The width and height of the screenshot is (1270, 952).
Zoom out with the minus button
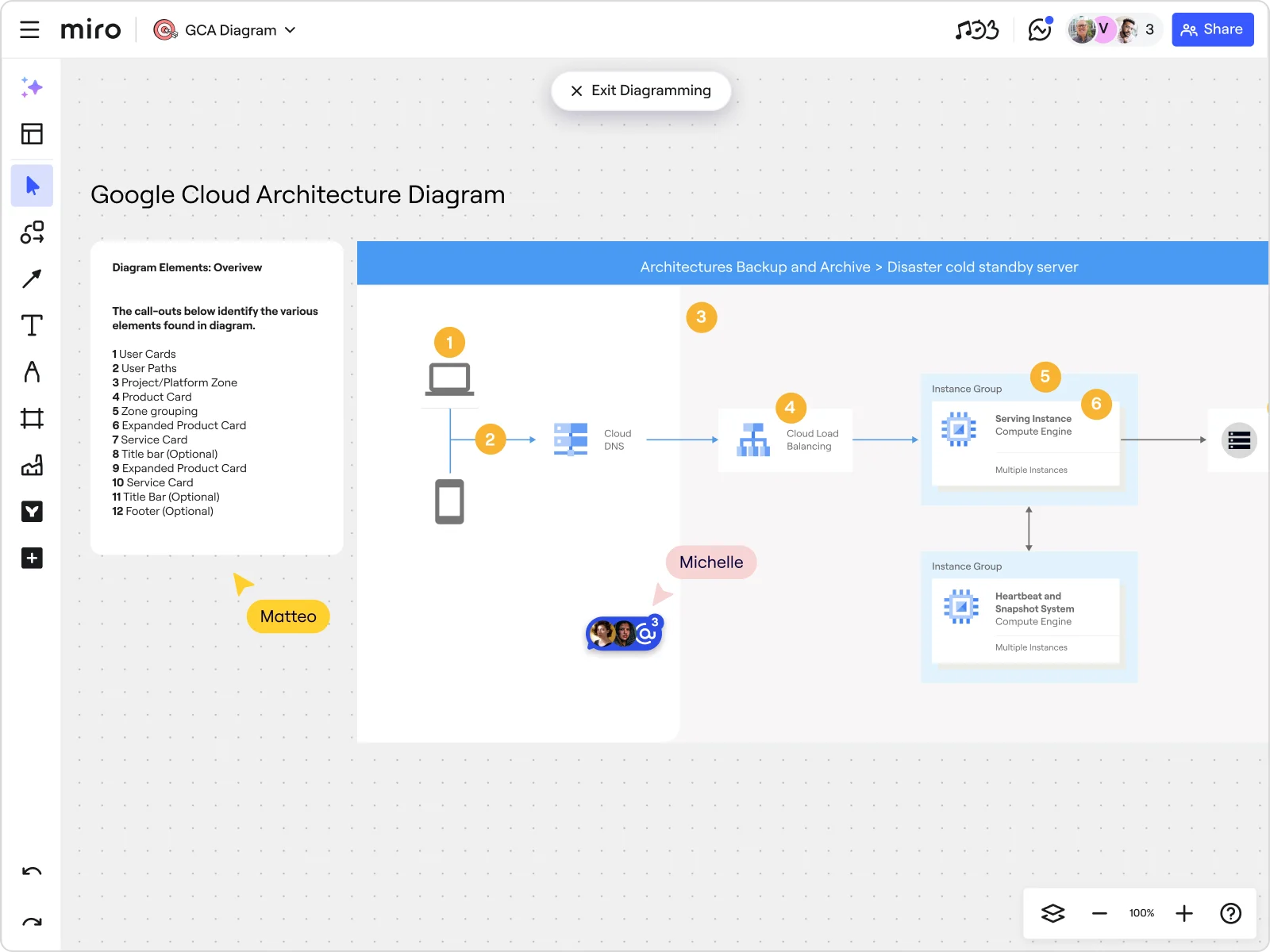click(1099, 913)
